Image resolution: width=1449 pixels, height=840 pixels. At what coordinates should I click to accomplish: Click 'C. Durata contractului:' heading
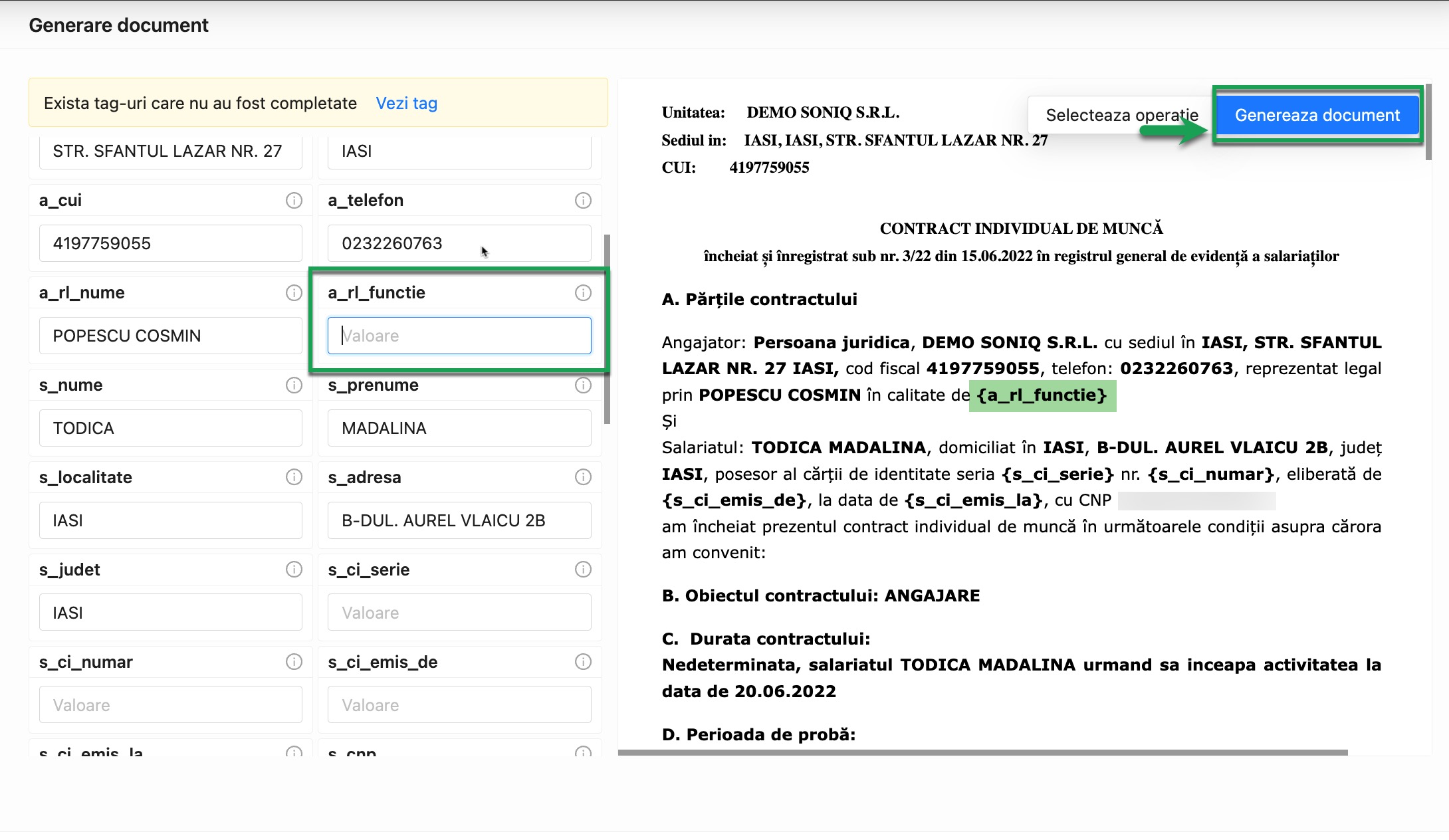[x=766, y=639]
